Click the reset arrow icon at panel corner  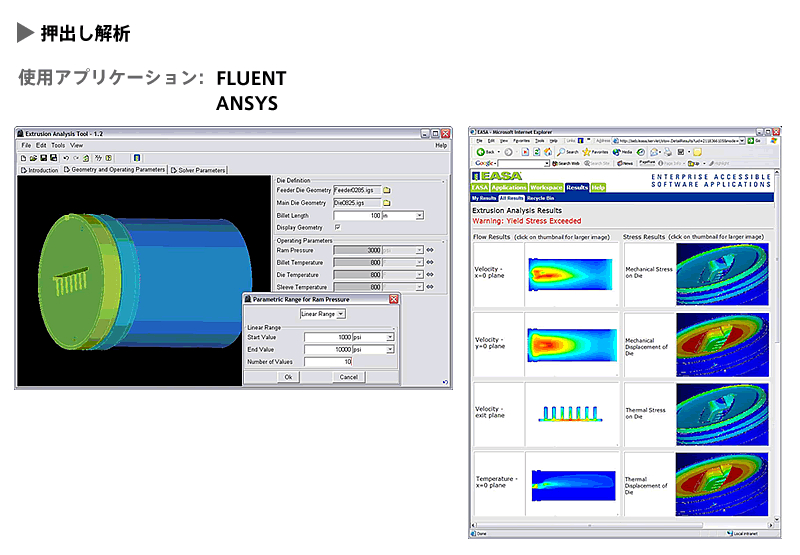click(445, 382)
